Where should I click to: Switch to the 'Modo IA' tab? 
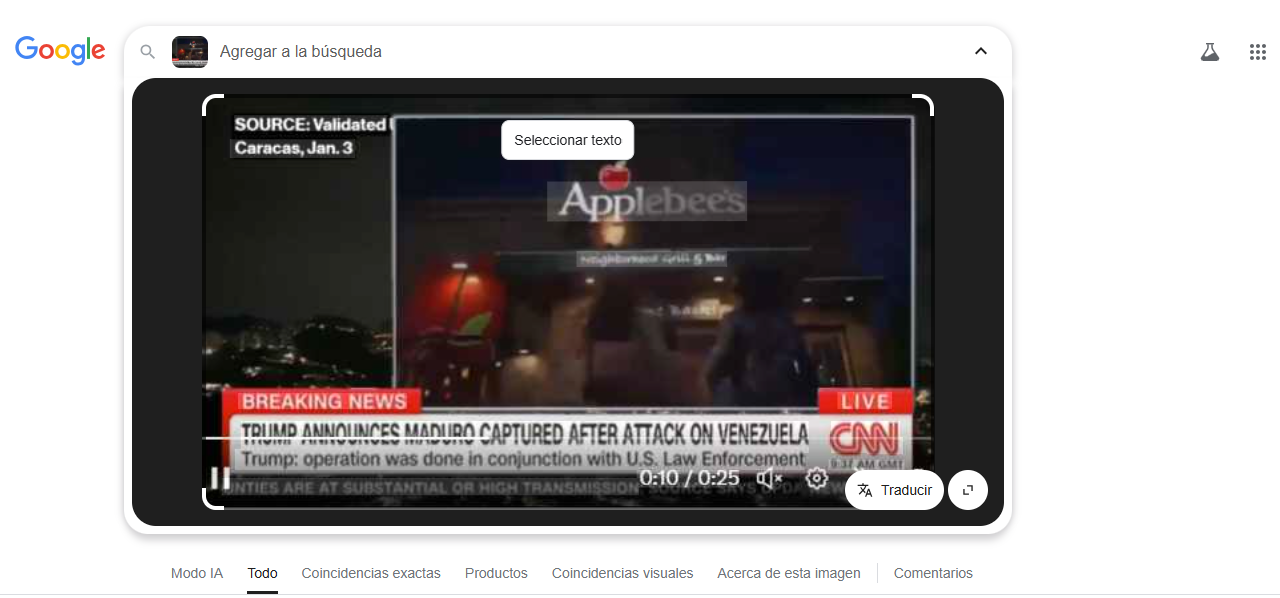tap(197, 573)
